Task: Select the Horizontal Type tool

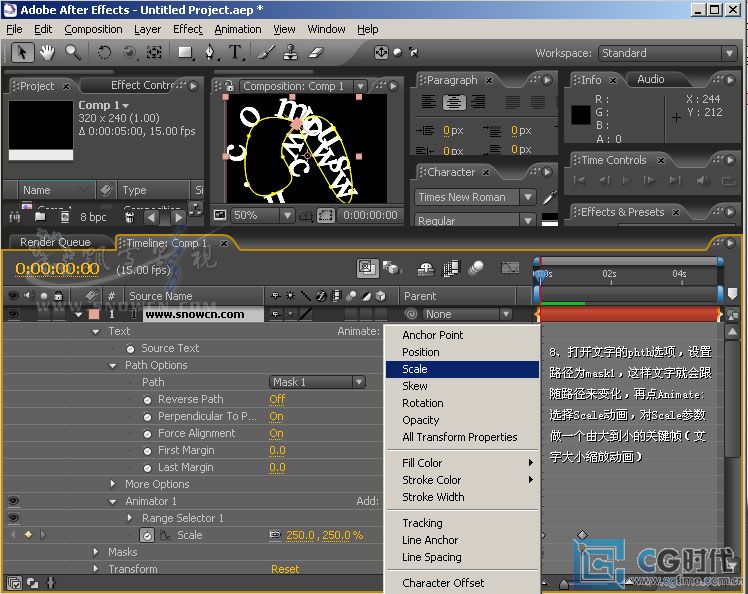Action: click(235, 52)
